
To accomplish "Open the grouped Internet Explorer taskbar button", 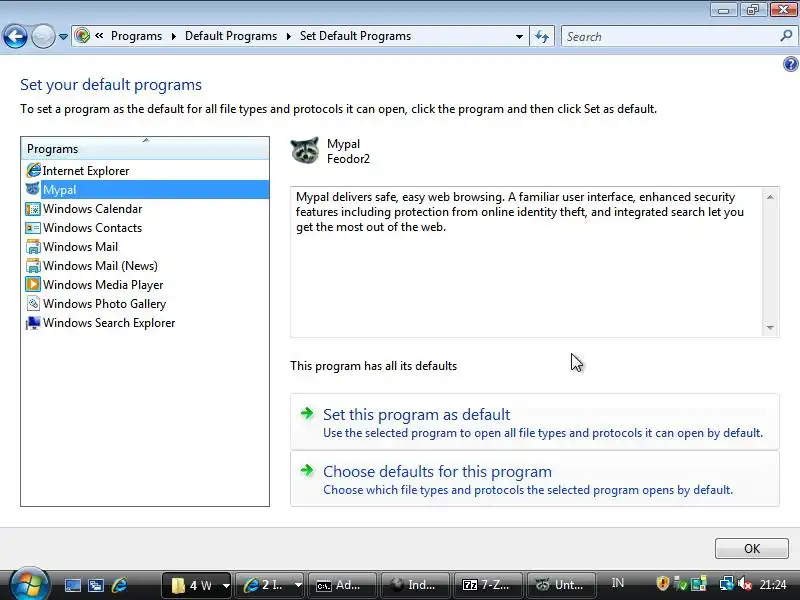I will [x=270, y=585].
